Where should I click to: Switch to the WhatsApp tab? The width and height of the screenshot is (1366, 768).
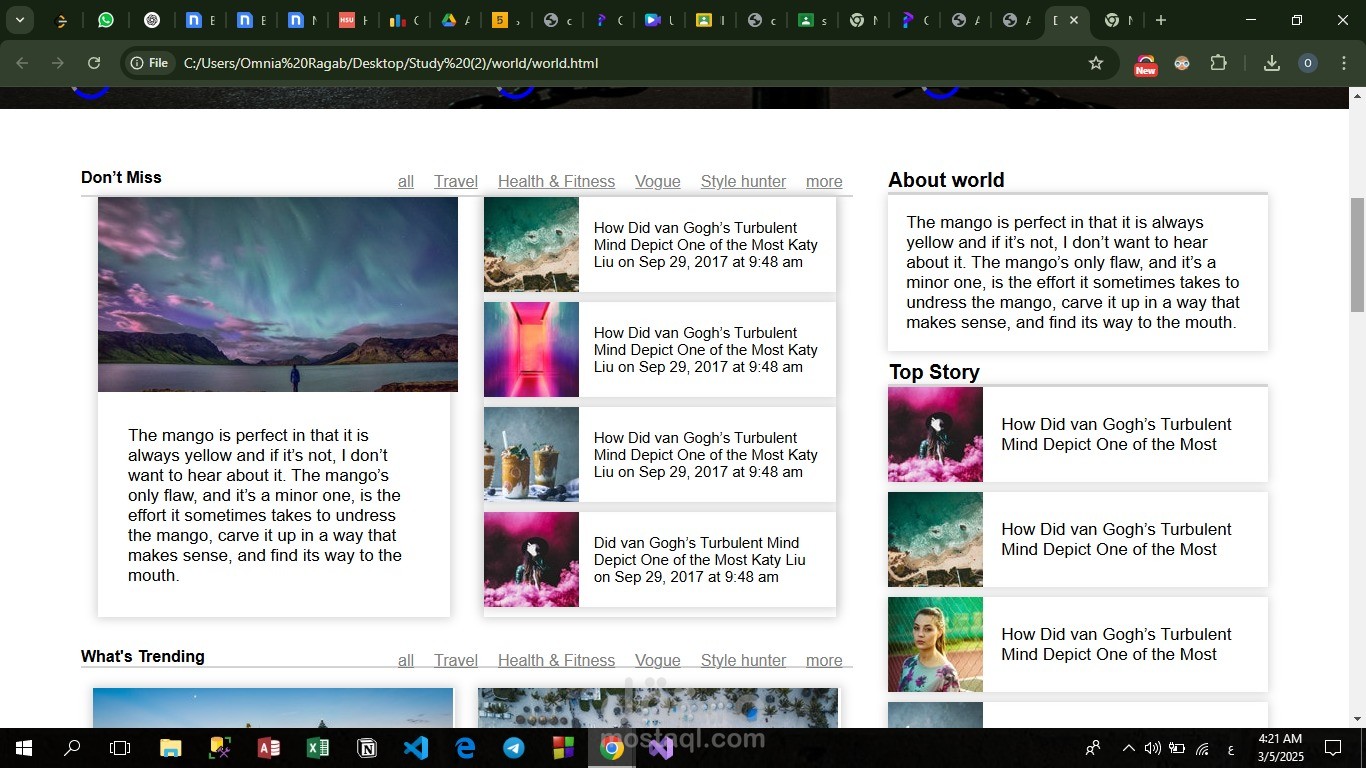pos(106,20)
